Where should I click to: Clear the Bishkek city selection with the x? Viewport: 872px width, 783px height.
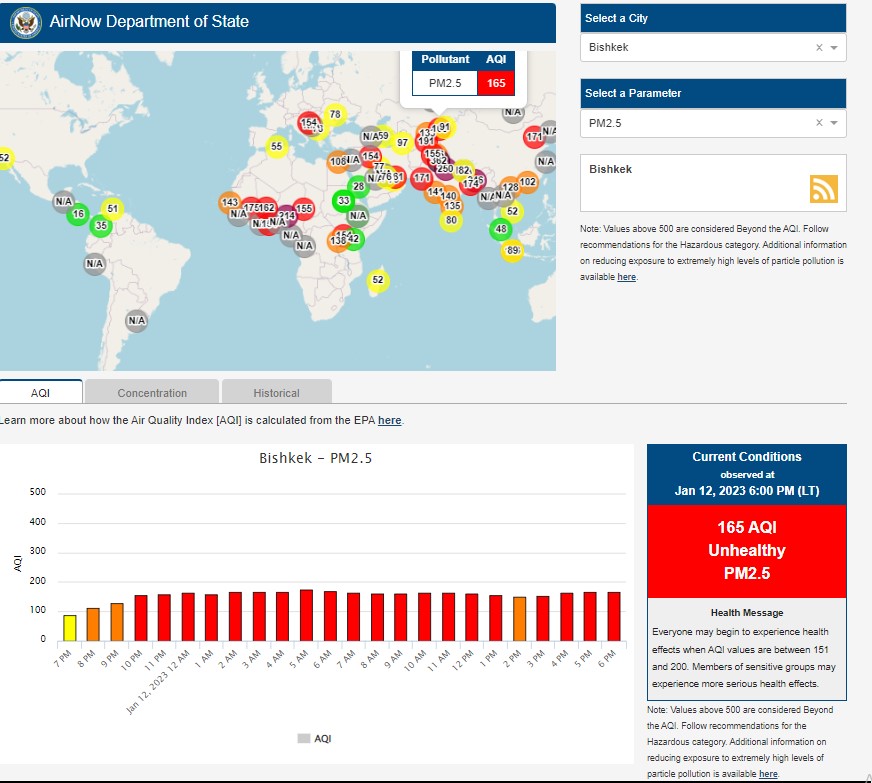[819, 48]
